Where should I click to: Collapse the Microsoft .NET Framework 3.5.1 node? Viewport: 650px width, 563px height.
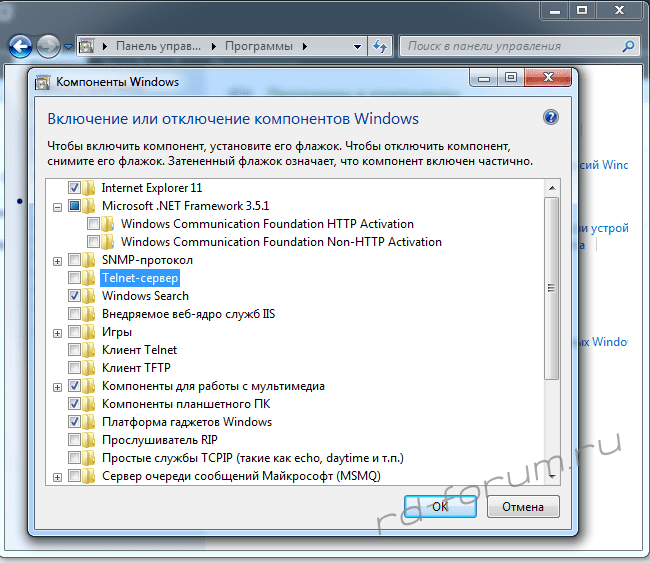[x=57, y=206]
